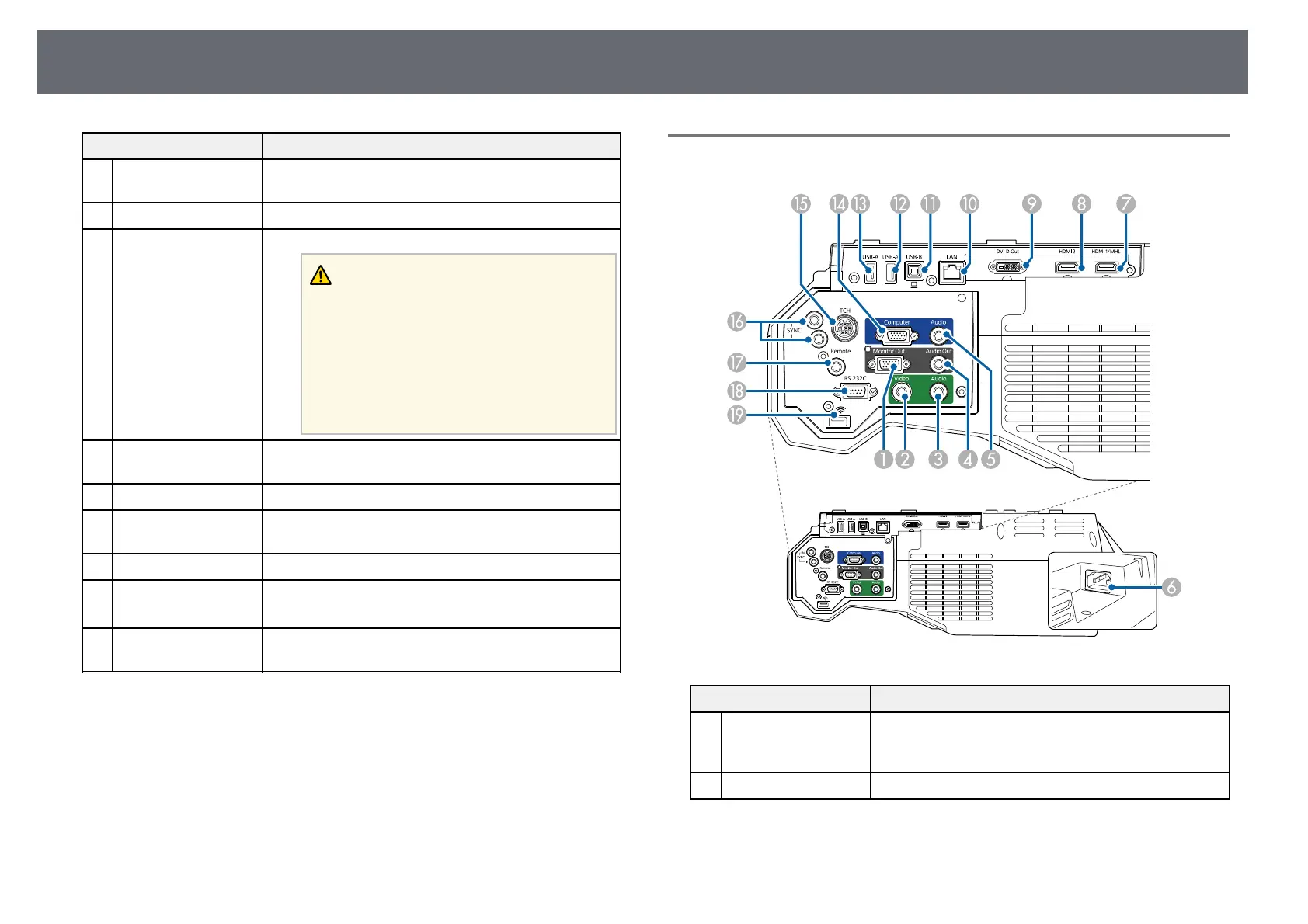Click callout number 3
This screenshot has width=1308, height=924.
coord(938,459)
